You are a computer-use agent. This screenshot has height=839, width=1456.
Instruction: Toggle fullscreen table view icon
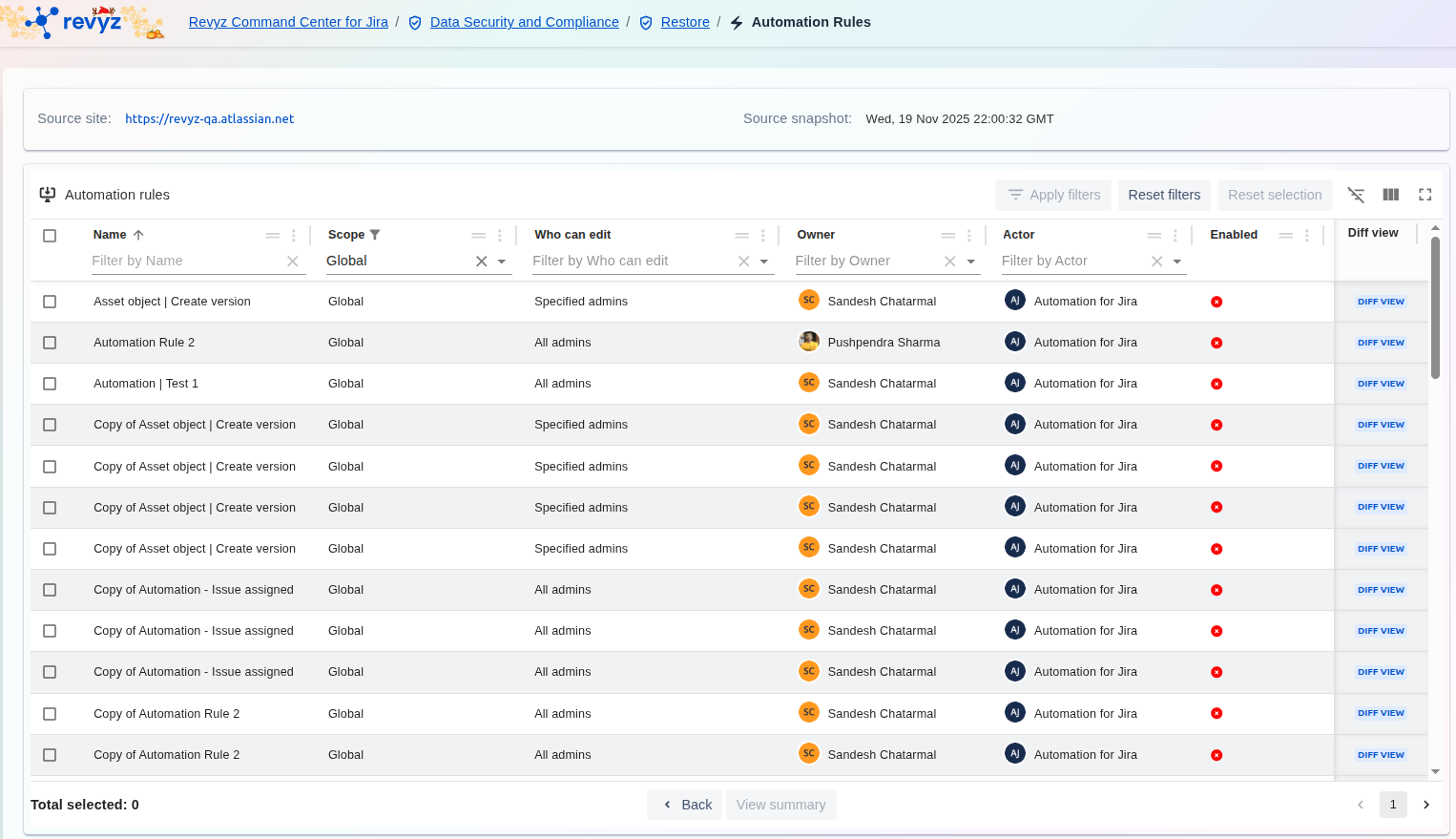(1425, 195)
